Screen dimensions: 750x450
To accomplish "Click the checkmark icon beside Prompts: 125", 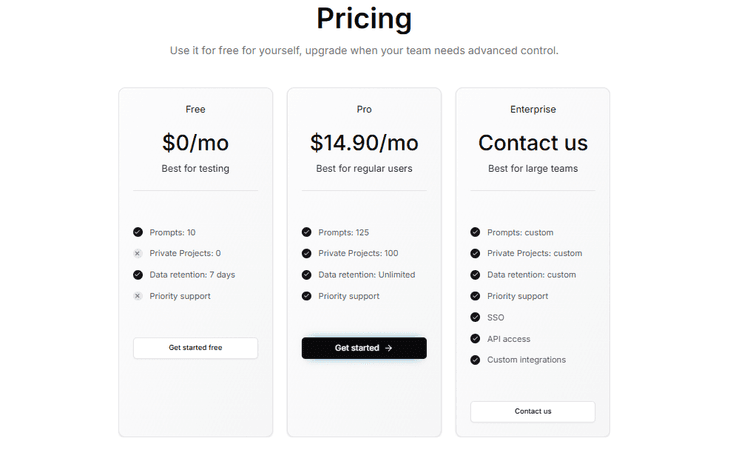I will pos(307,232).
